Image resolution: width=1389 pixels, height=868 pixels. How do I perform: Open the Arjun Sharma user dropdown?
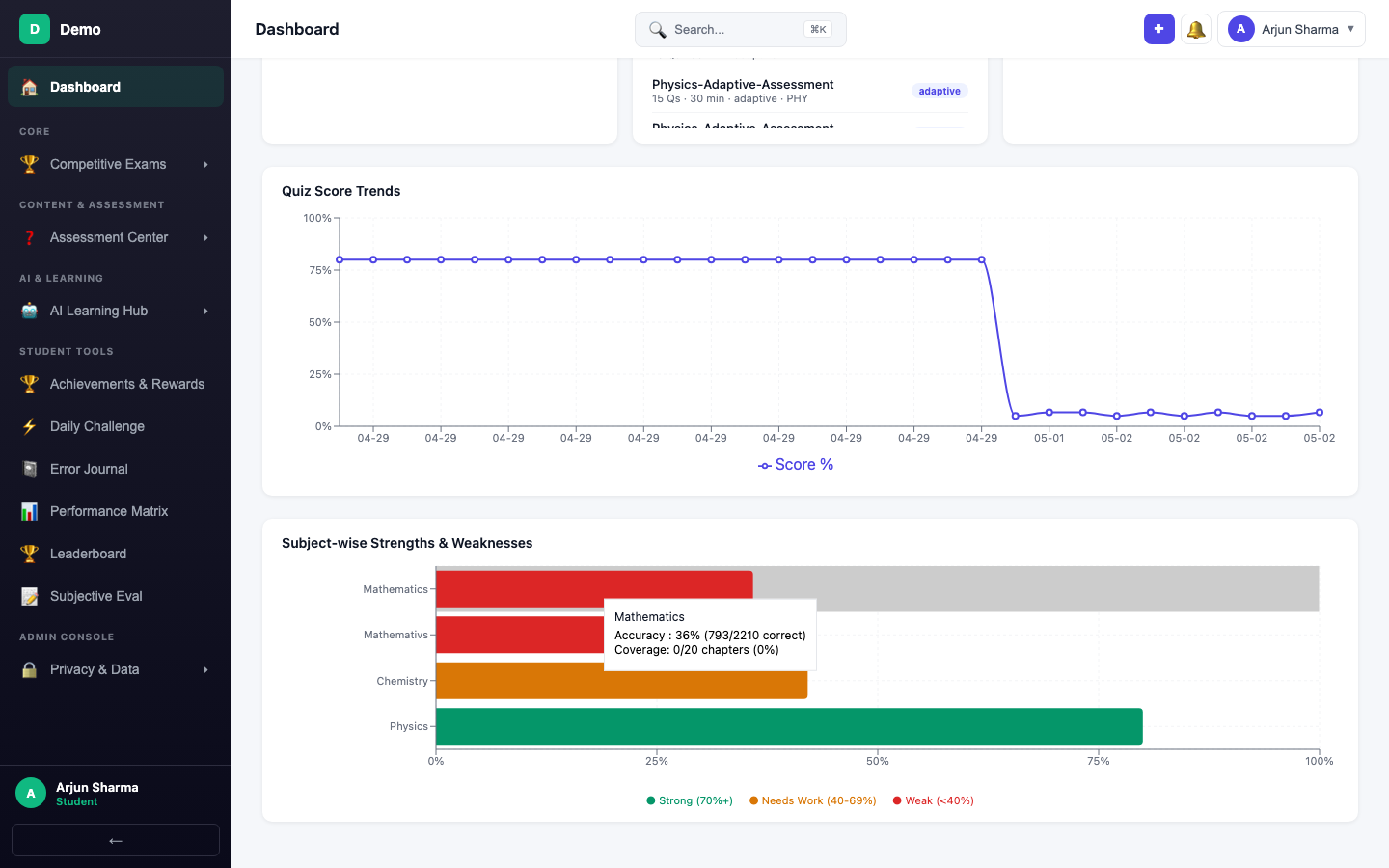tap(1292, 29)
